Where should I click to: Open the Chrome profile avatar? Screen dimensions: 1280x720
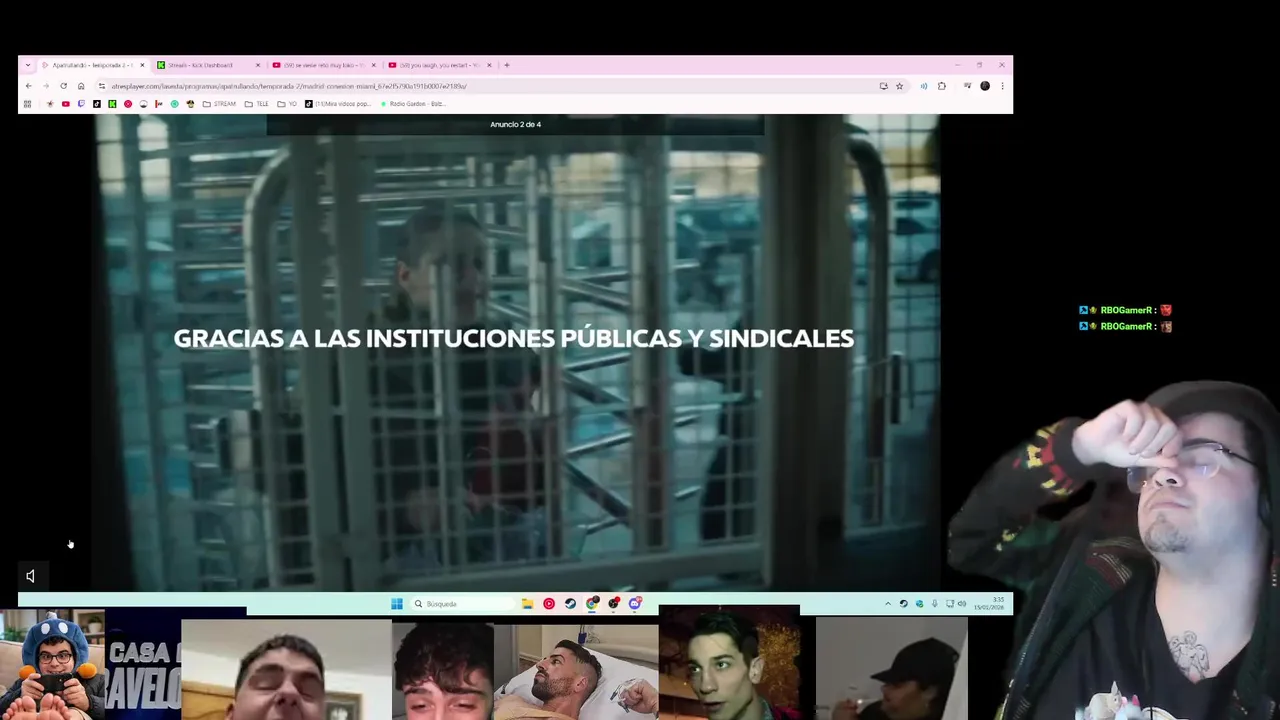coord(985,86)
